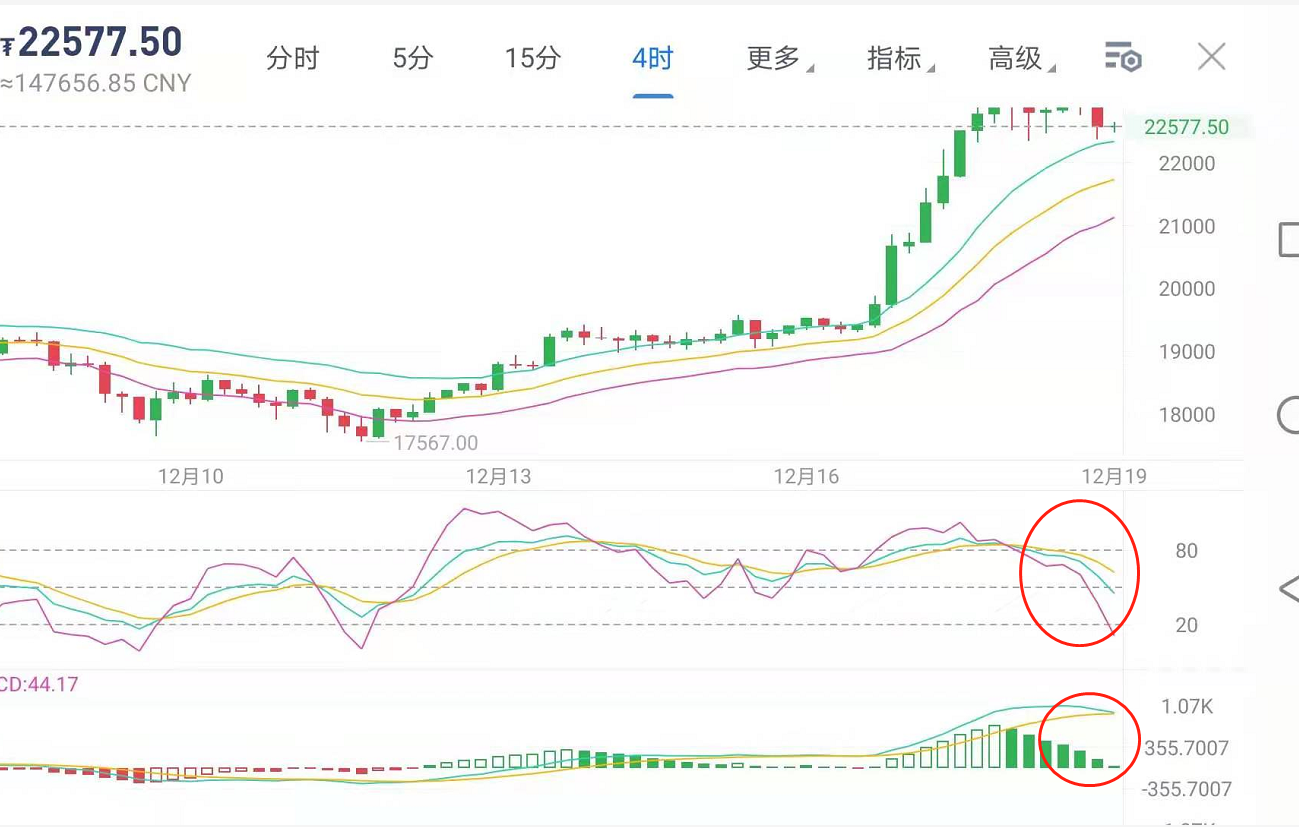Click the large 22577.50 price display
1299x827 pixels.
point(100,43)
